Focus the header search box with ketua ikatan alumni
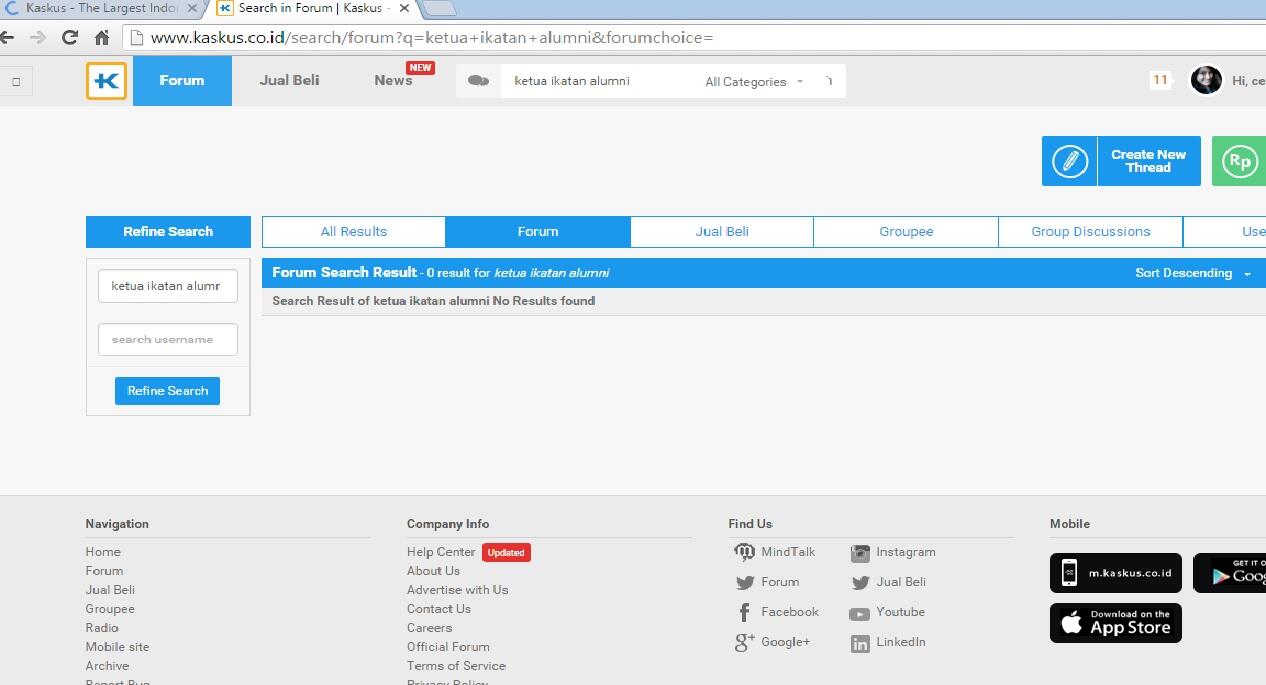This screenshot has width=1266, height=685. pyautogui.click(x=598, y=81)
